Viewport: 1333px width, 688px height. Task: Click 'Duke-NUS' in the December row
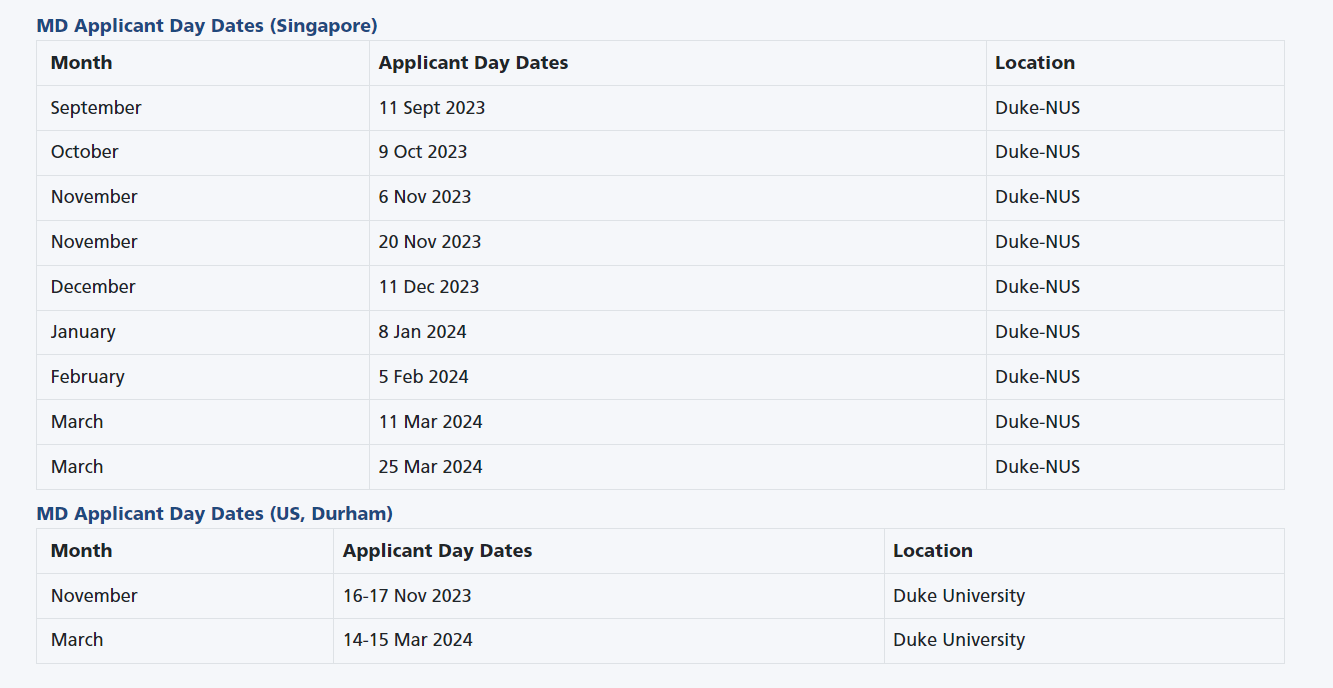1038,287
